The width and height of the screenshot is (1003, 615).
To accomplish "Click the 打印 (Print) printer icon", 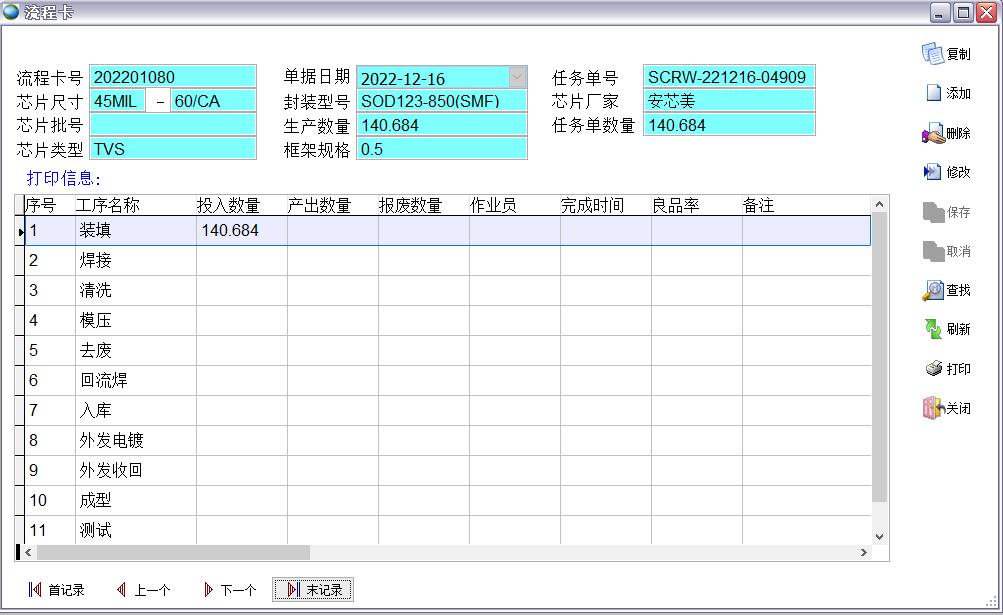I will coord(946,369).
